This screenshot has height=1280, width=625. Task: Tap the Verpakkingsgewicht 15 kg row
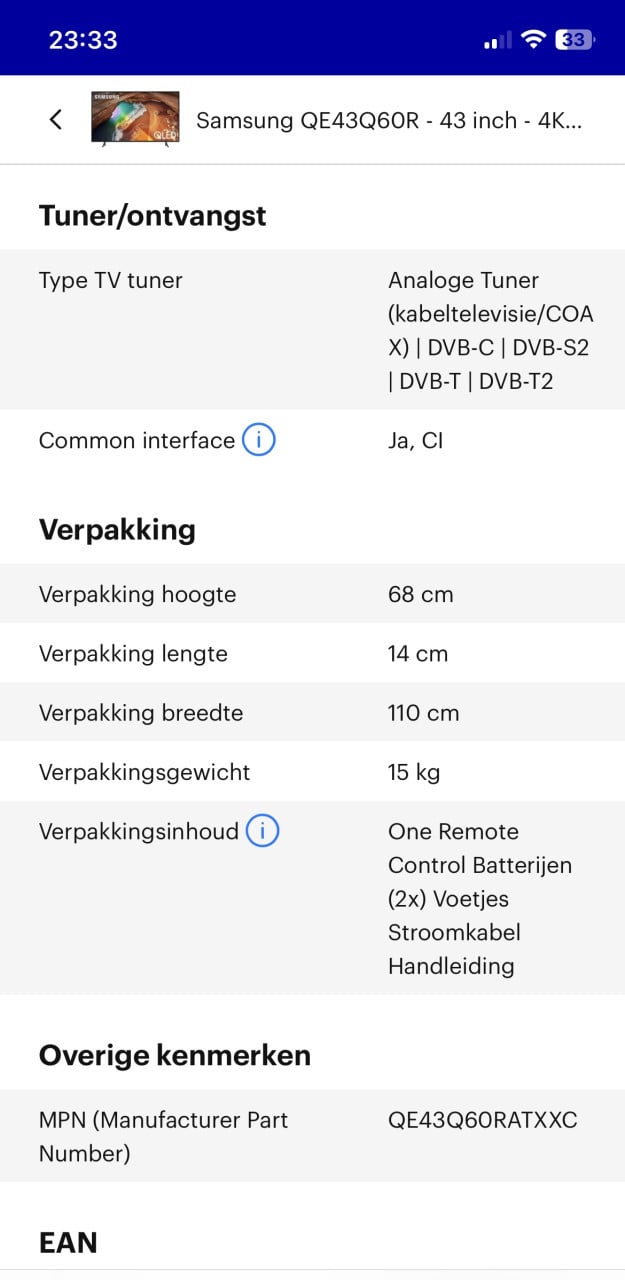click(312, 771)
